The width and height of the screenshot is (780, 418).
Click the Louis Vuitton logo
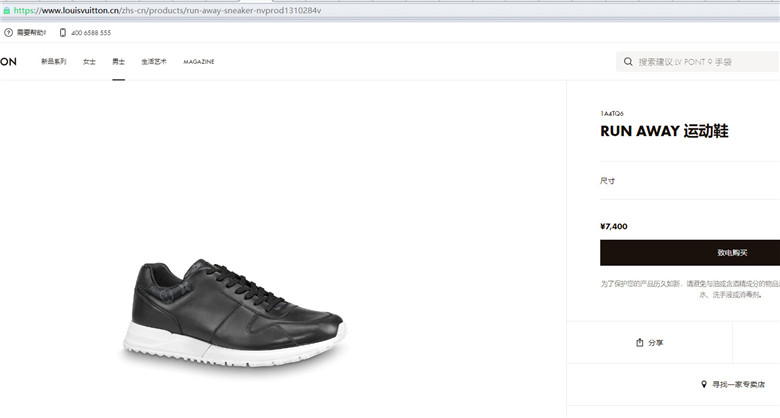click(8, 62)
